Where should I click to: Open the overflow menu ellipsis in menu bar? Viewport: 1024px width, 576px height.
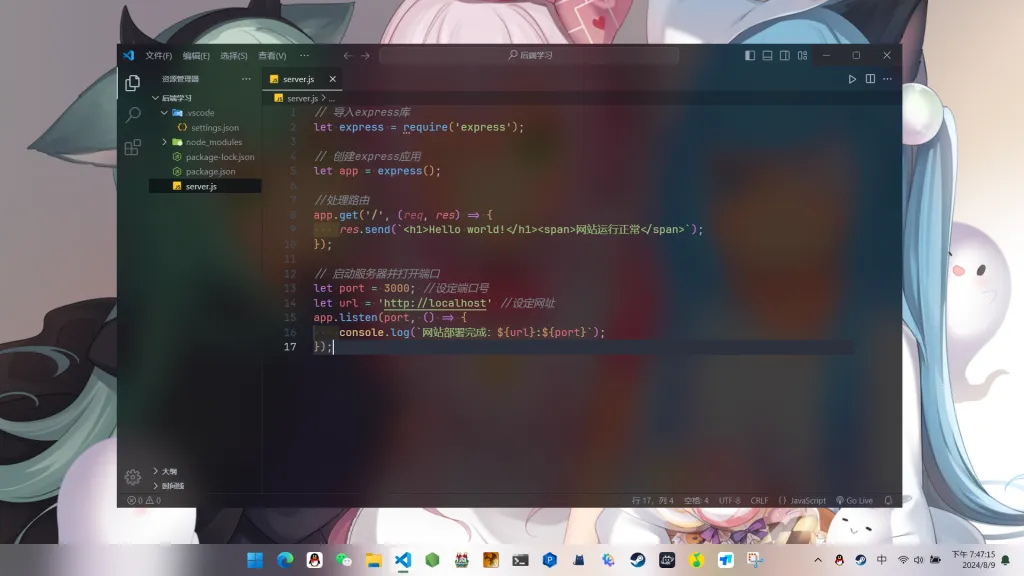point(304,56)
